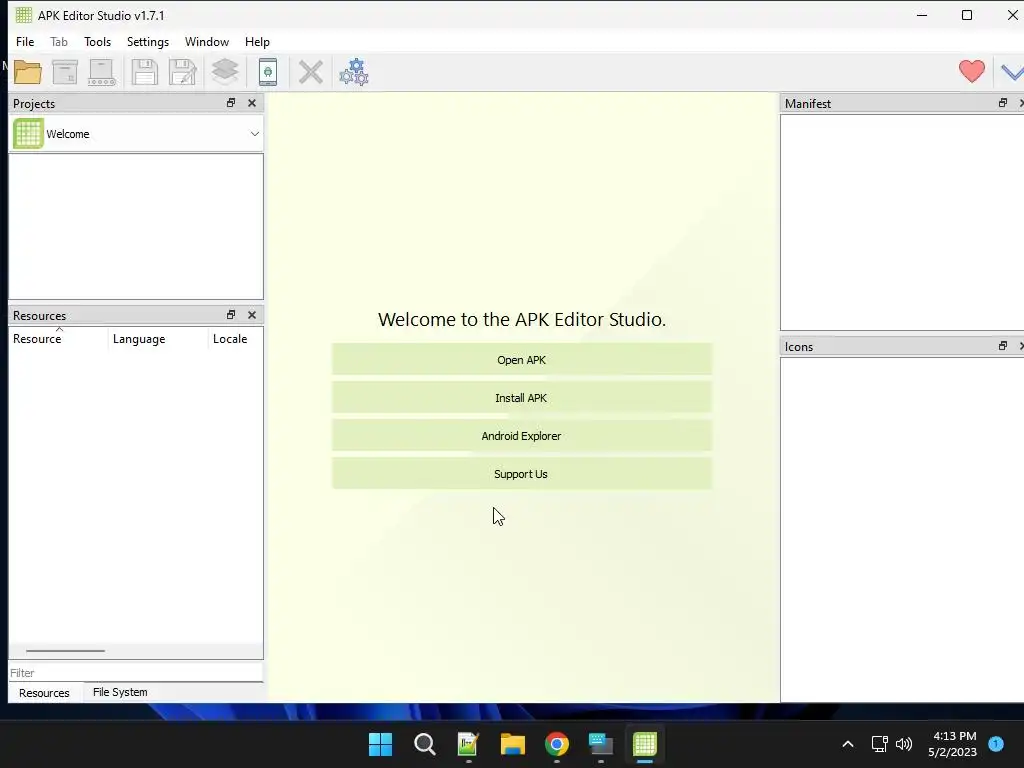Sort by the Resource column header

tap(59, 339)
